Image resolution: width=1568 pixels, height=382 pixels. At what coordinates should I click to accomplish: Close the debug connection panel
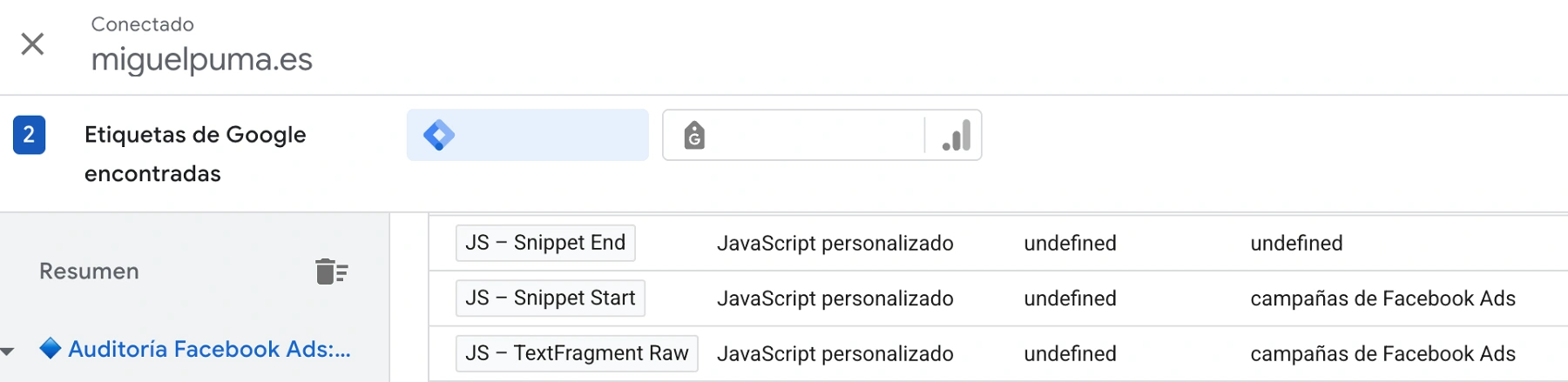pyautogui.click(x=32, y=44)
